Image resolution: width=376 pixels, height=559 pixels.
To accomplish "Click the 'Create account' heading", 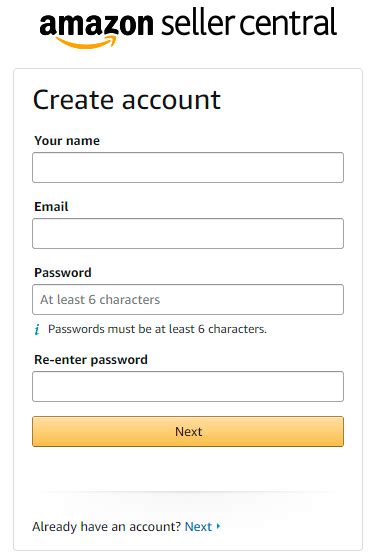I will (127, 99).
